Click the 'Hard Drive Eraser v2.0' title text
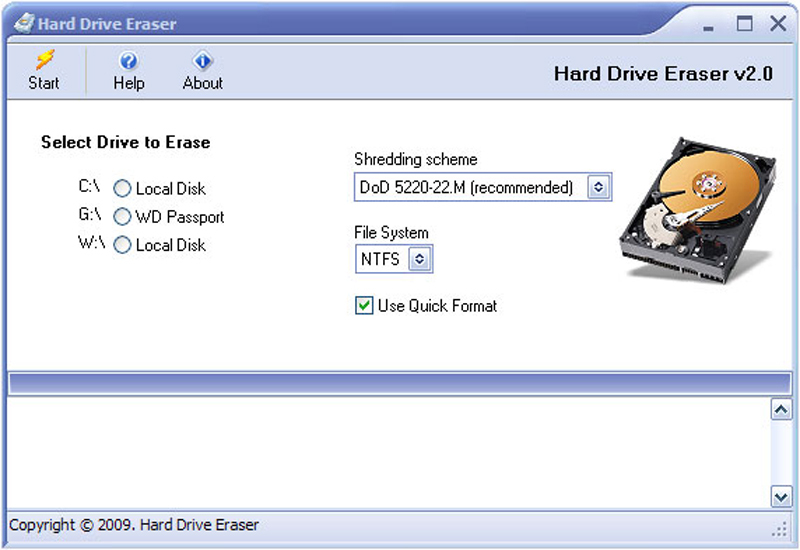800x550 pixels. (x=663, y=74)
